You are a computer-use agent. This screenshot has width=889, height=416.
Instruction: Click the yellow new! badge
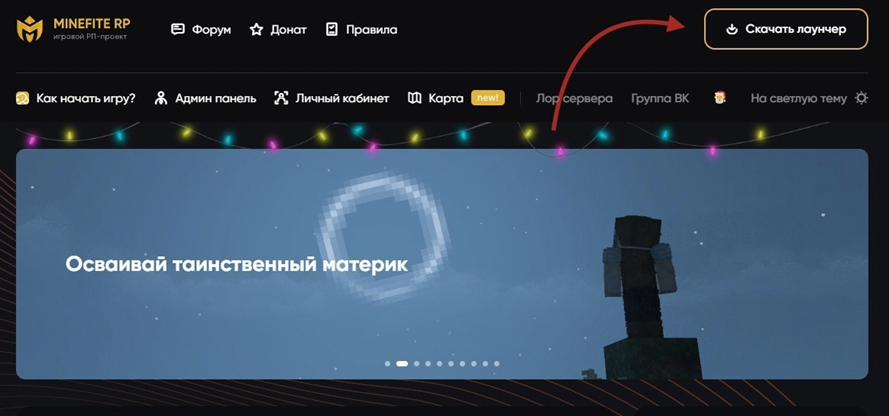(488, 98)
